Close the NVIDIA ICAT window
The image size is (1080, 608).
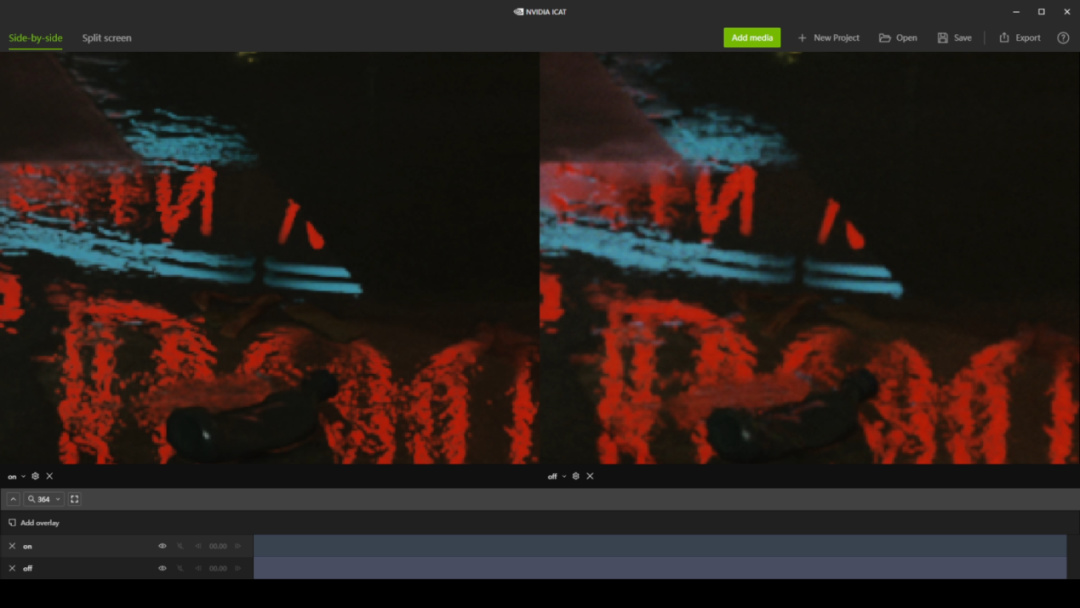click(1067, 12)
